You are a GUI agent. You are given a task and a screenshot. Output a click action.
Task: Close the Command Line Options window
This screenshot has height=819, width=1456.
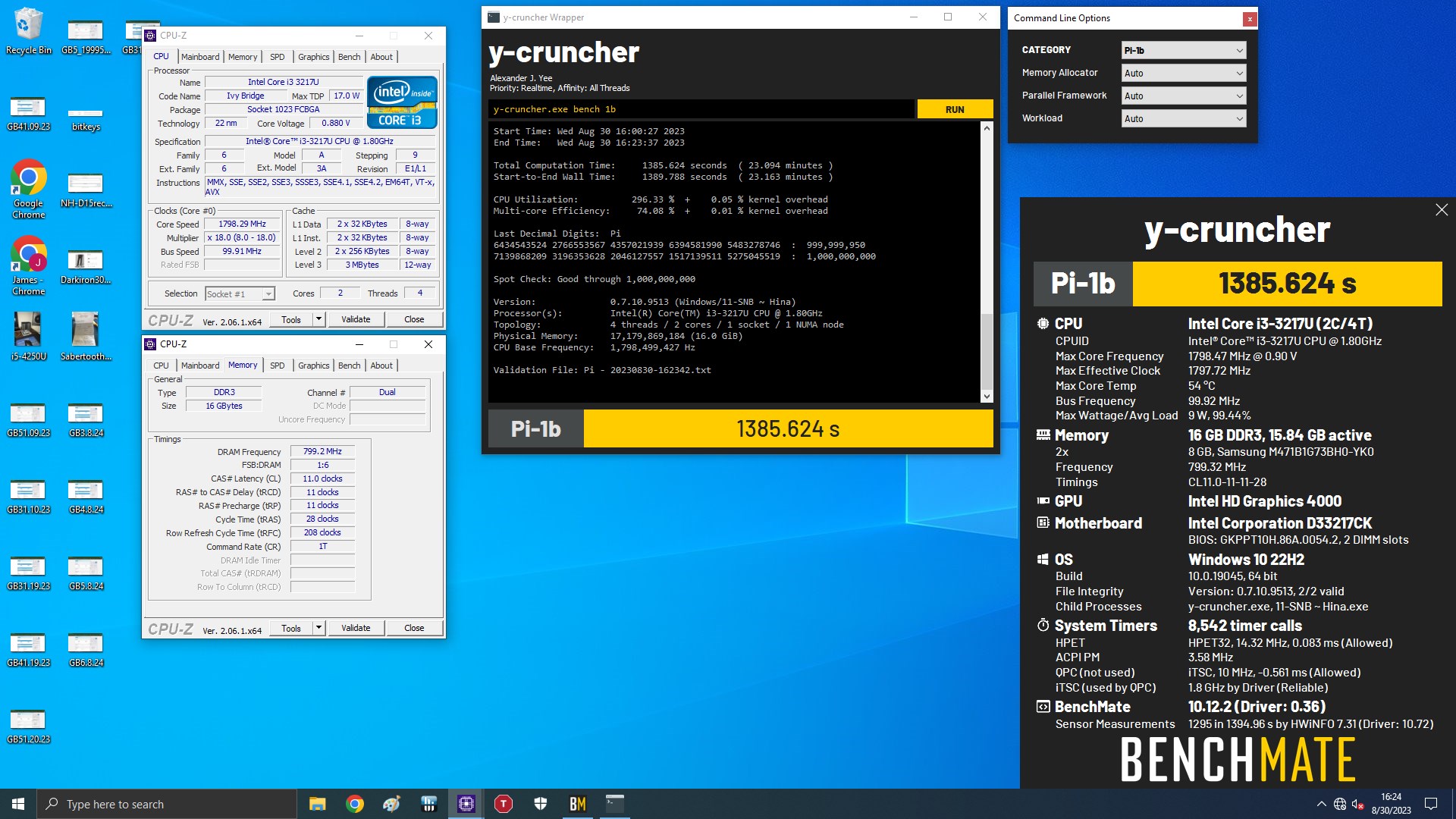tap(1249, 19)
